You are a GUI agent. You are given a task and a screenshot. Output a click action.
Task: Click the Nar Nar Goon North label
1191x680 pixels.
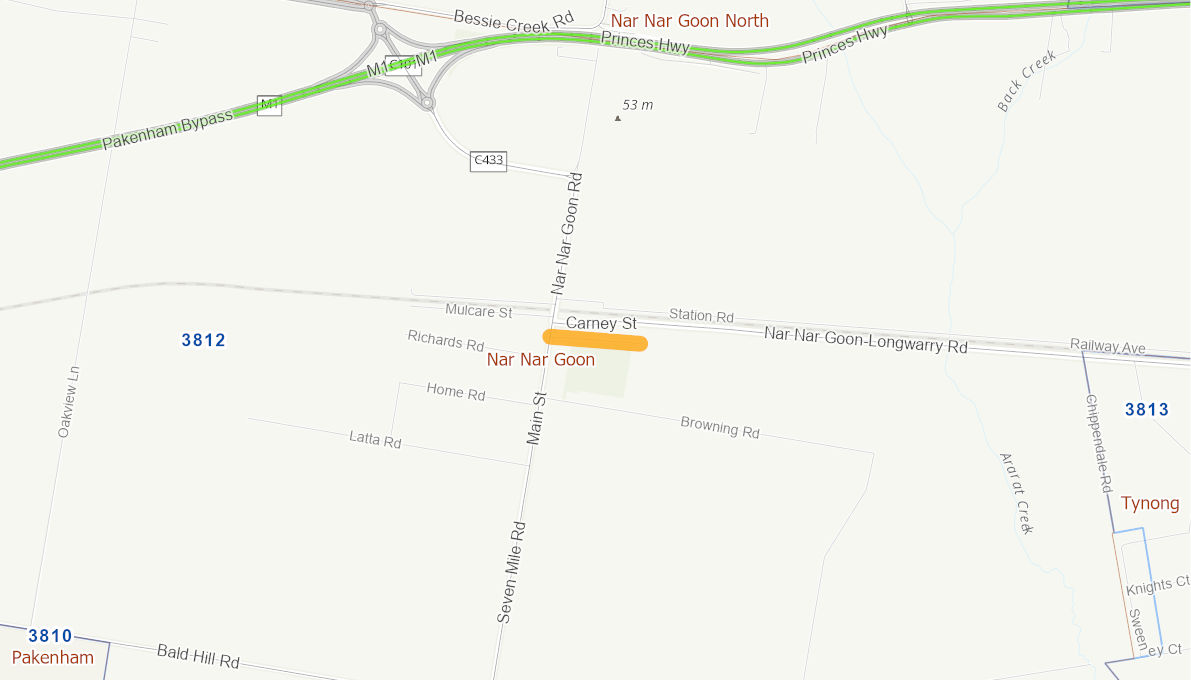tap(690, 21)
